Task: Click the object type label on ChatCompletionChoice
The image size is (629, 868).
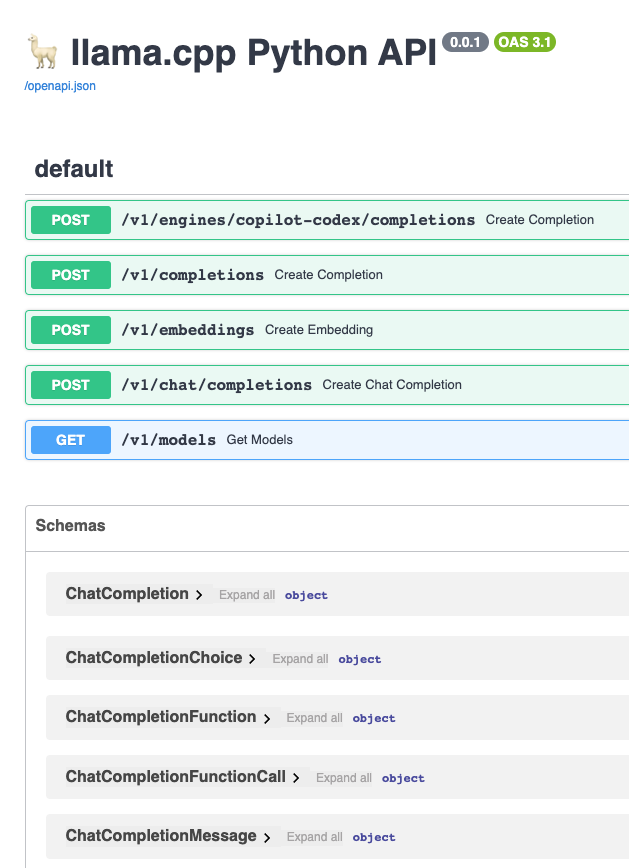Action: click(x=359, y=658)
